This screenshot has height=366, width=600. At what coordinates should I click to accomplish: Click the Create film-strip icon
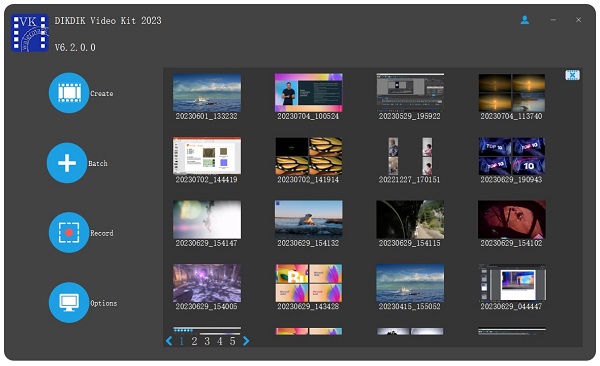69,93
